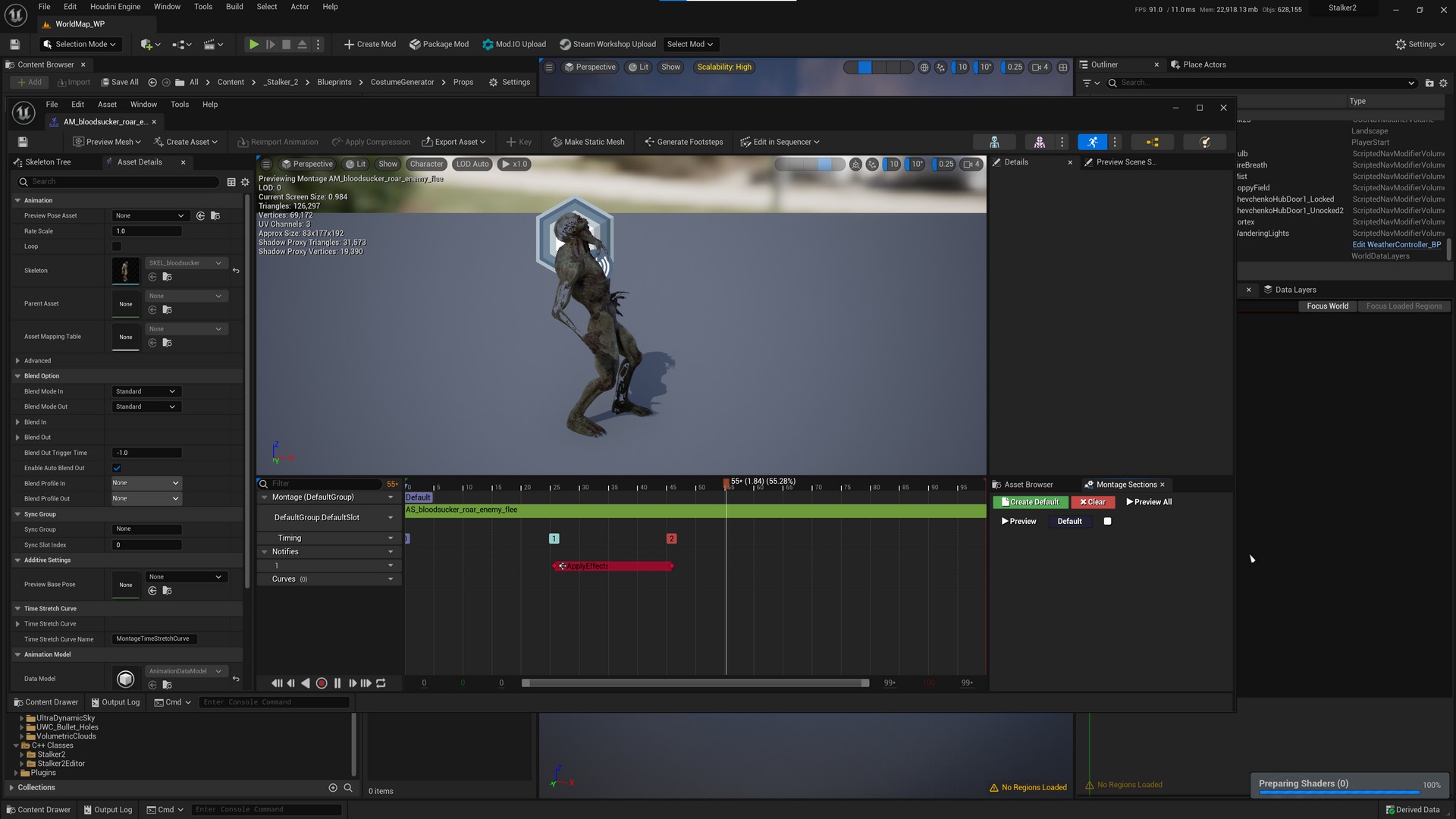The height and width of the screenshot is (819, 1456).
Task: Play the montage in reverse
Action: click(306, 683)
